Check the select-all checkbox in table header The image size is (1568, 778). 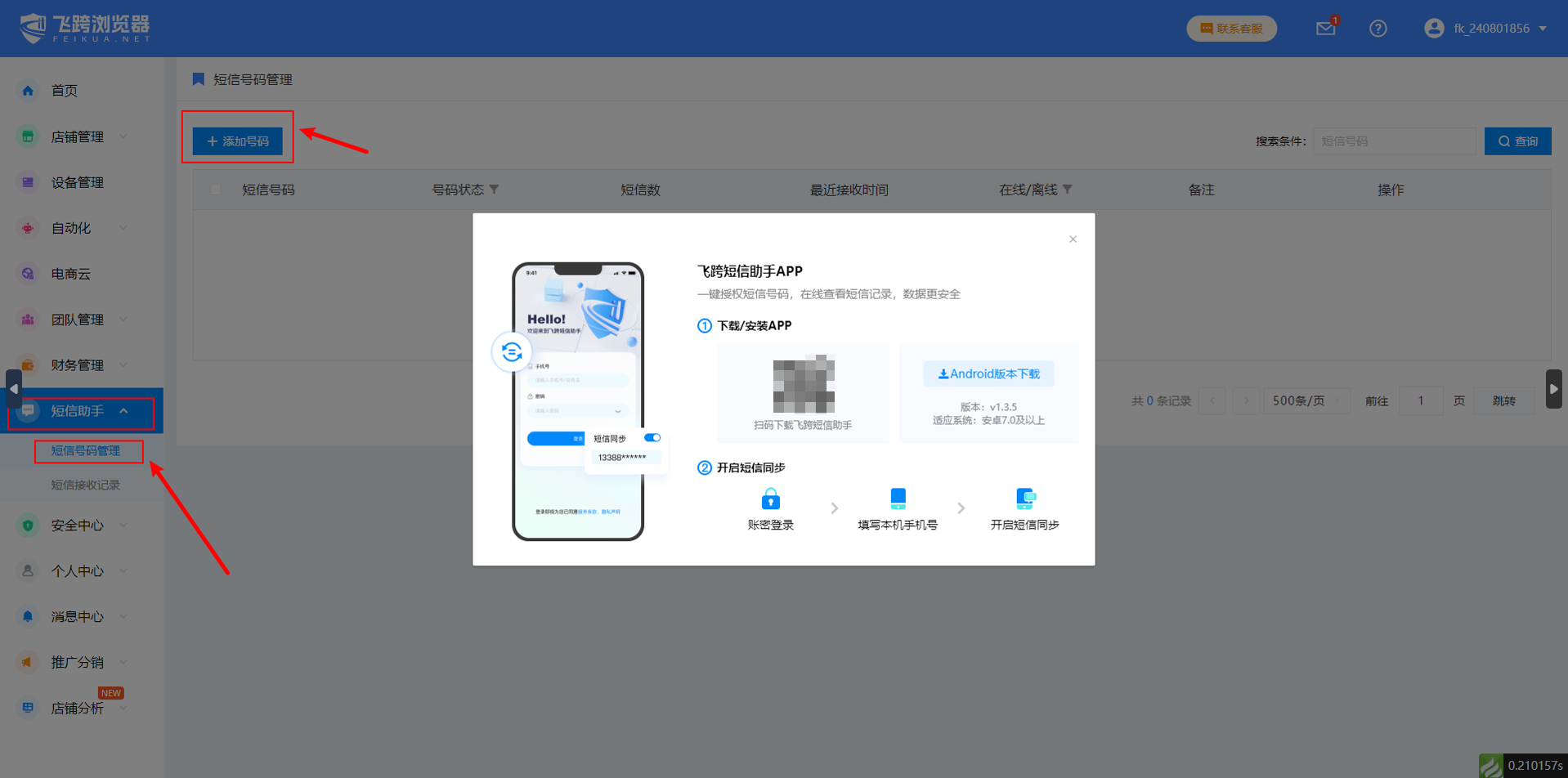(216, 190)
